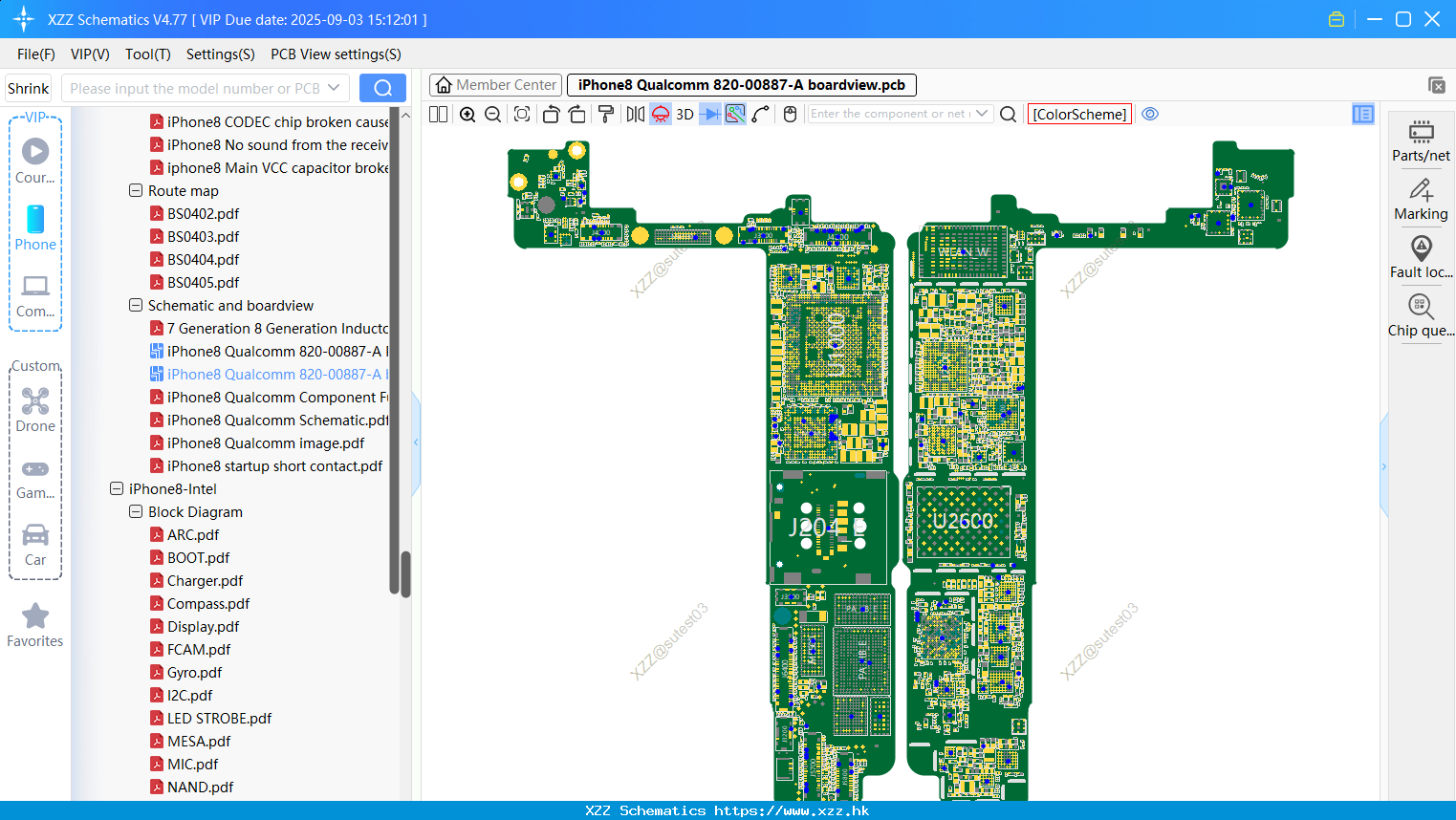Viewport: 1456px width, 820px height.
Task: Select the Drone category
Action: click(x=35, y=410)
